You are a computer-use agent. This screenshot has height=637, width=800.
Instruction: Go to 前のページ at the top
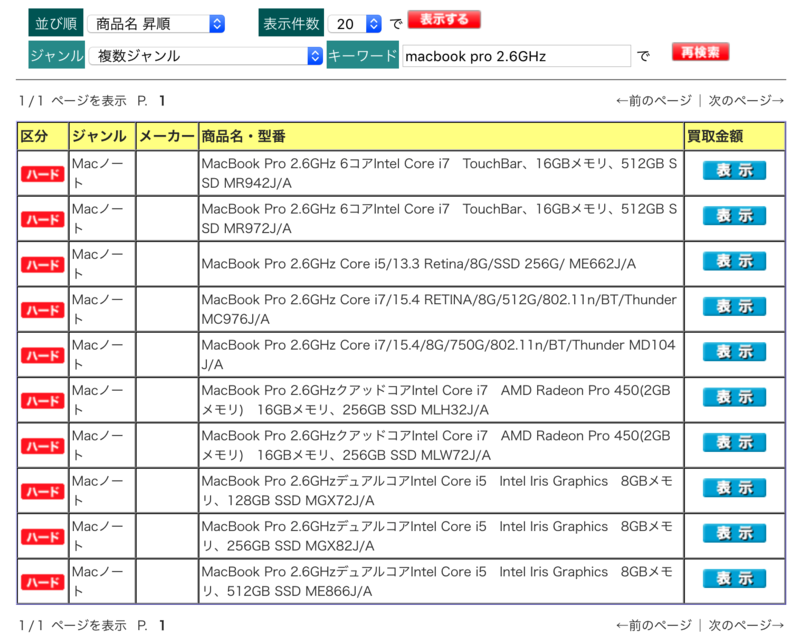pos(654,100)
